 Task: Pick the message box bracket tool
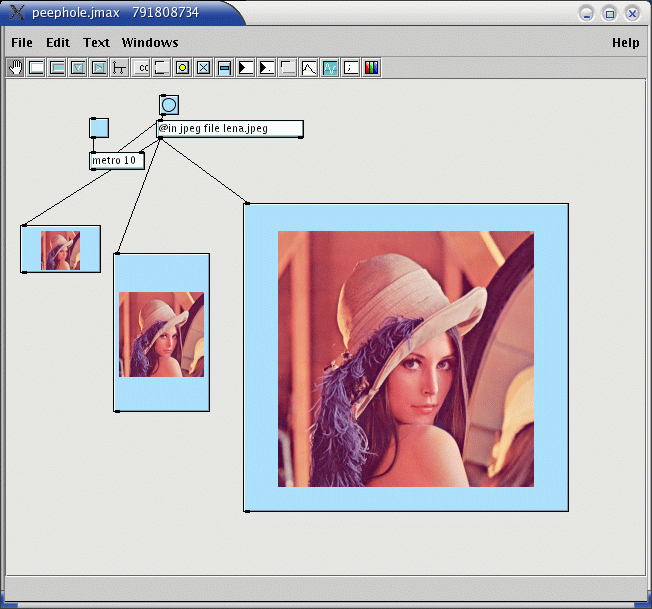(x=162, y=67)
